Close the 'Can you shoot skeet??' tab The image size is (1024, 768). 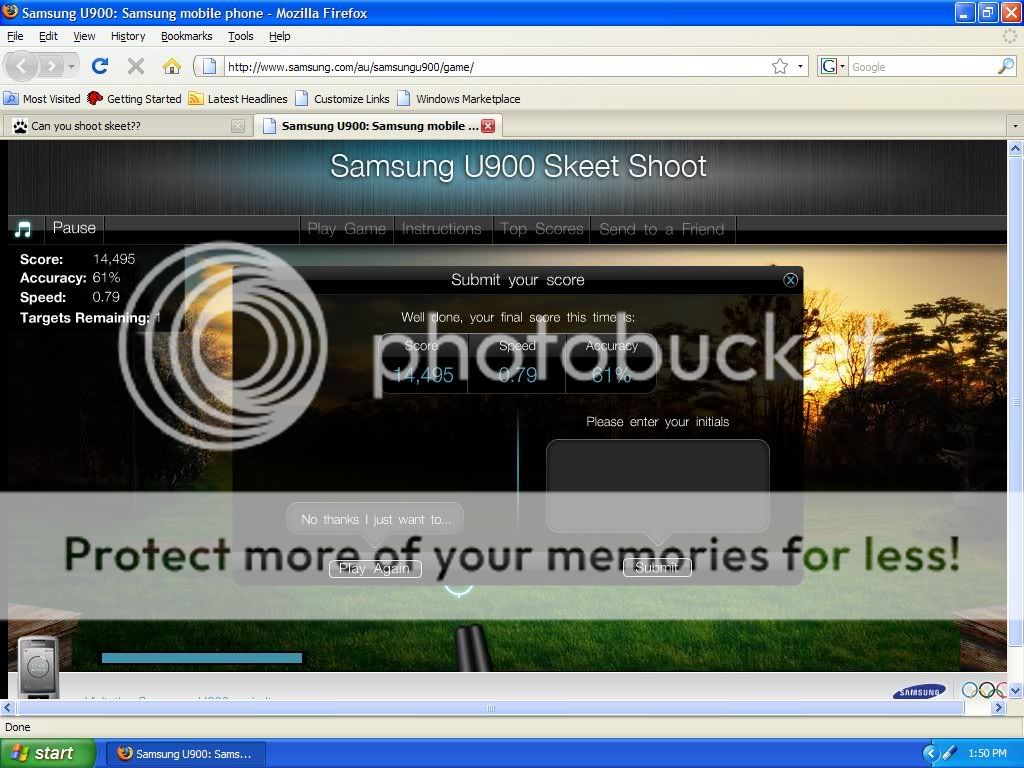click(238, 126)
